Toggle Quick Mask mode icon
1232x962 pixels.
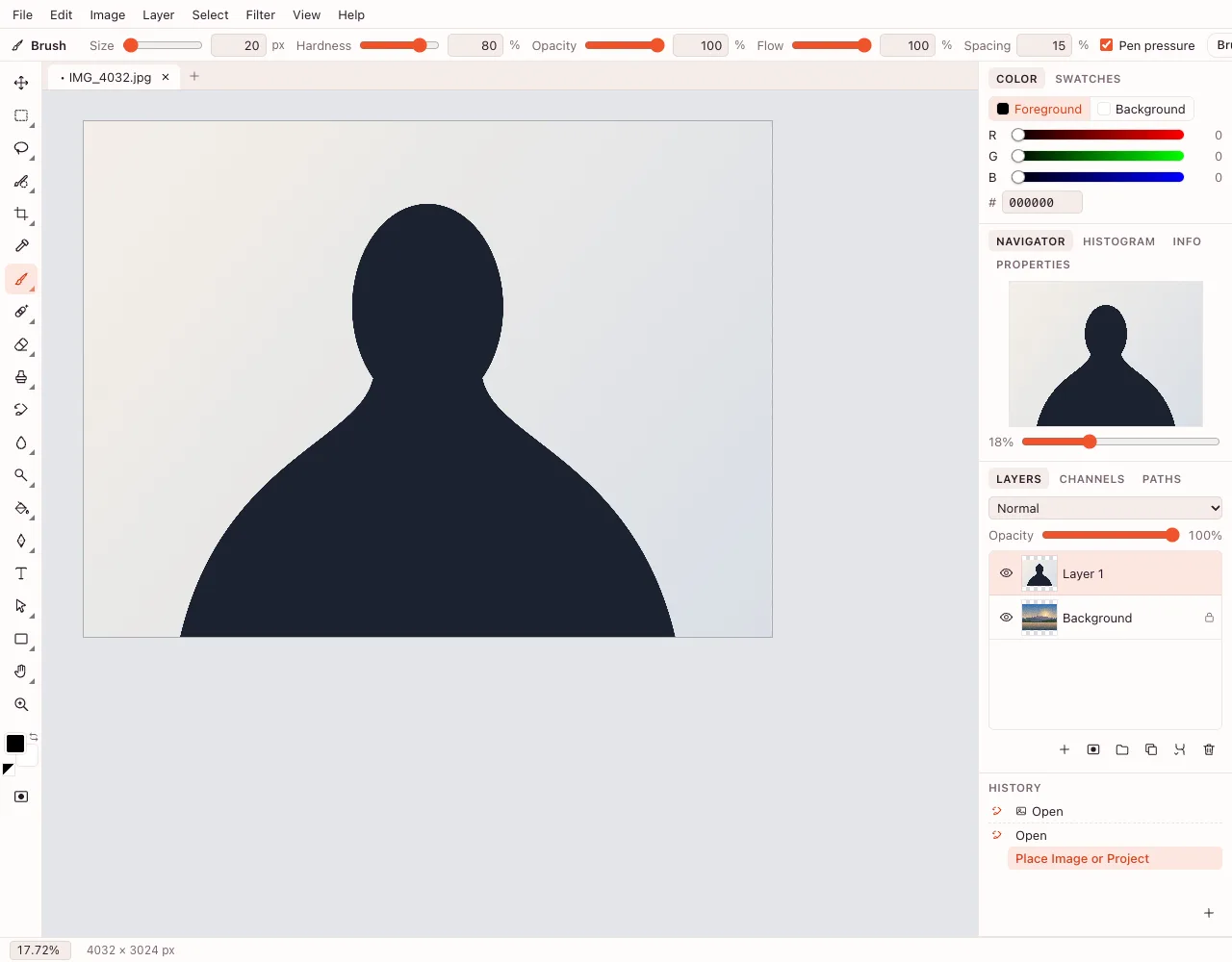click(21, 797)
